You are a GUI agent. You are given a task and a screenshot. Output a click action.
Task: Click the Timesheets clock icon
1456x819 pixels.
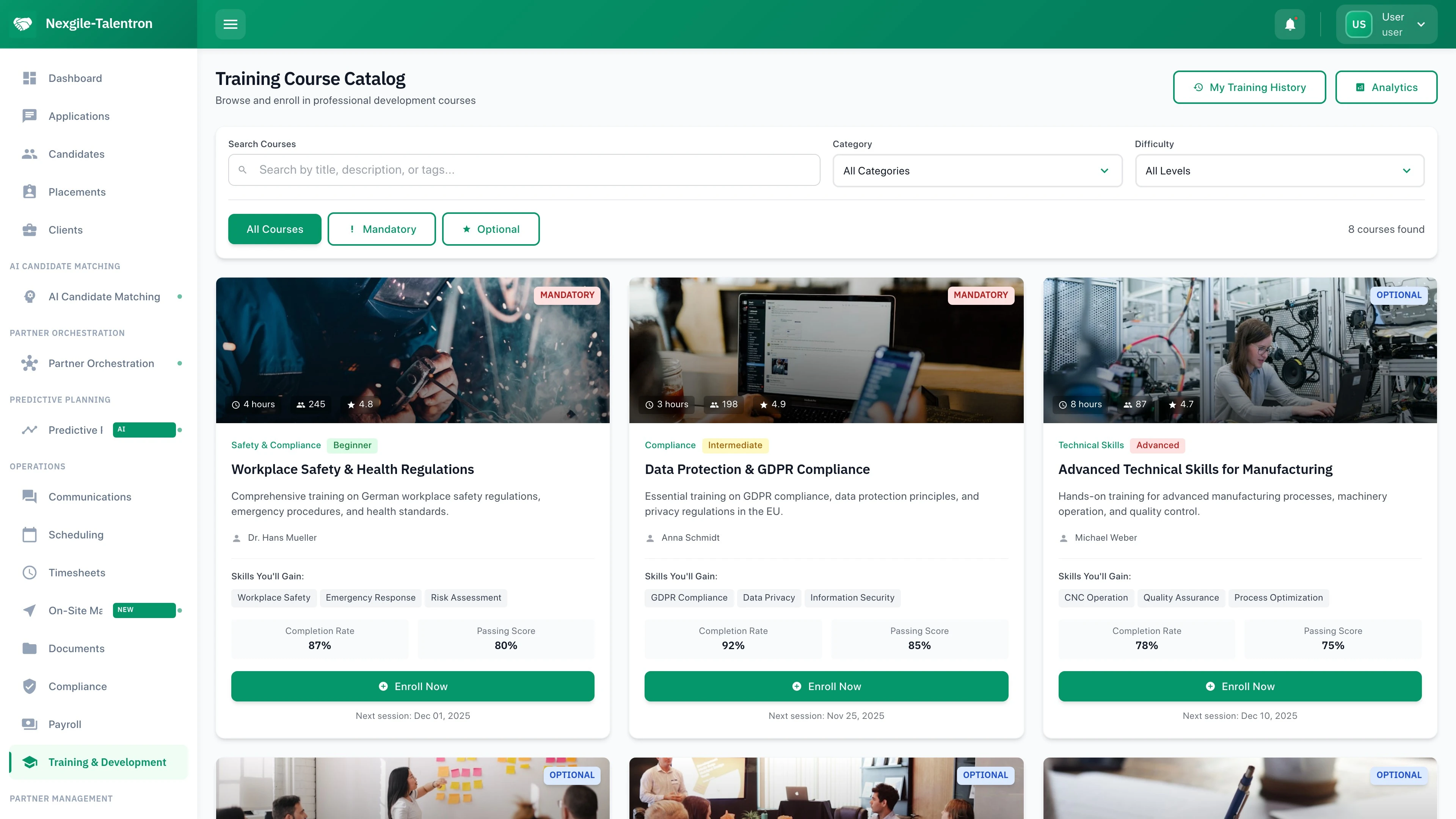pyautogui.click(x=29, y=573)
